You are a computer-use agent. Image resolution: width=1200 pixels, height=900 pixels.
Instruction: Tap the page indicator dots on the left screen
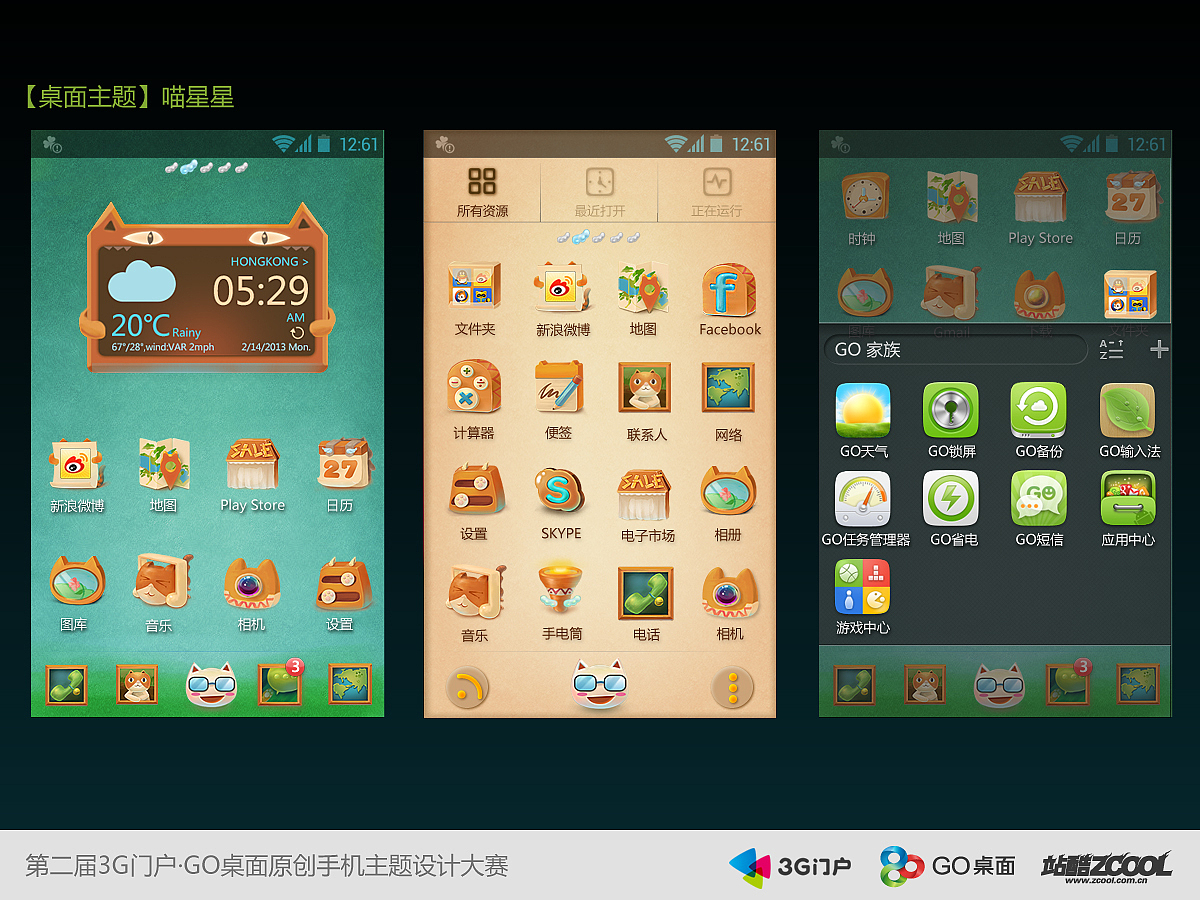coord(207,168)
